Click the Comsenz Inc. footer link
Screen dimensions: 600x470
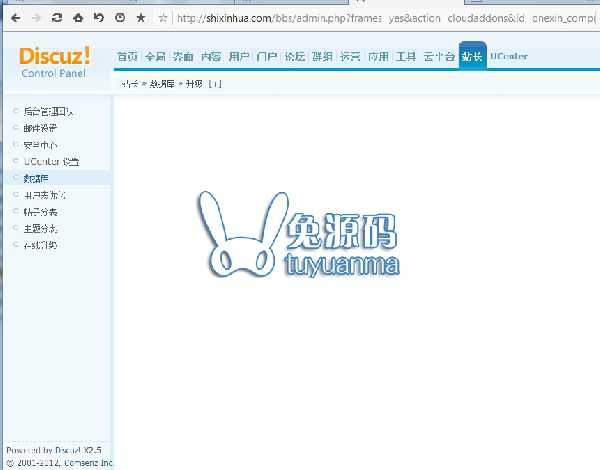(88, 463)
